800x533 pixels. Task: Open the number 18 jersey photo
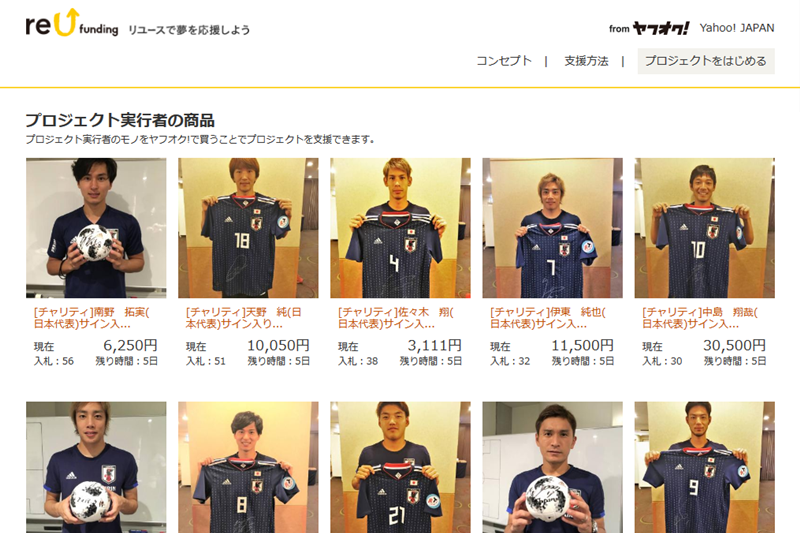(248, 228)
